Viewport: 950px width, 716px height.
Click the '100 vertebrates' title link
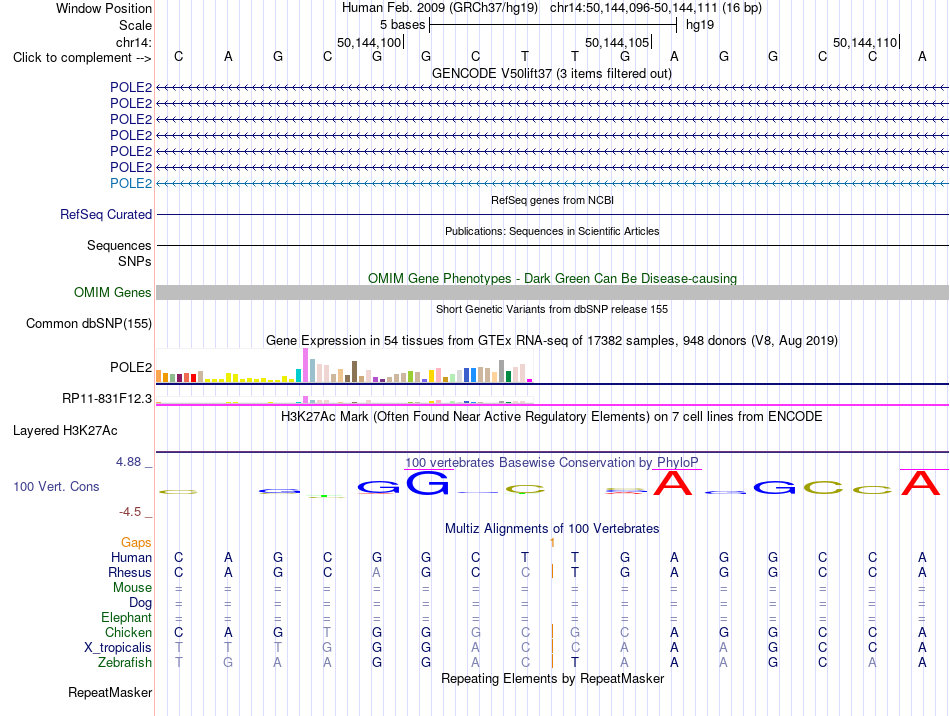450,463
